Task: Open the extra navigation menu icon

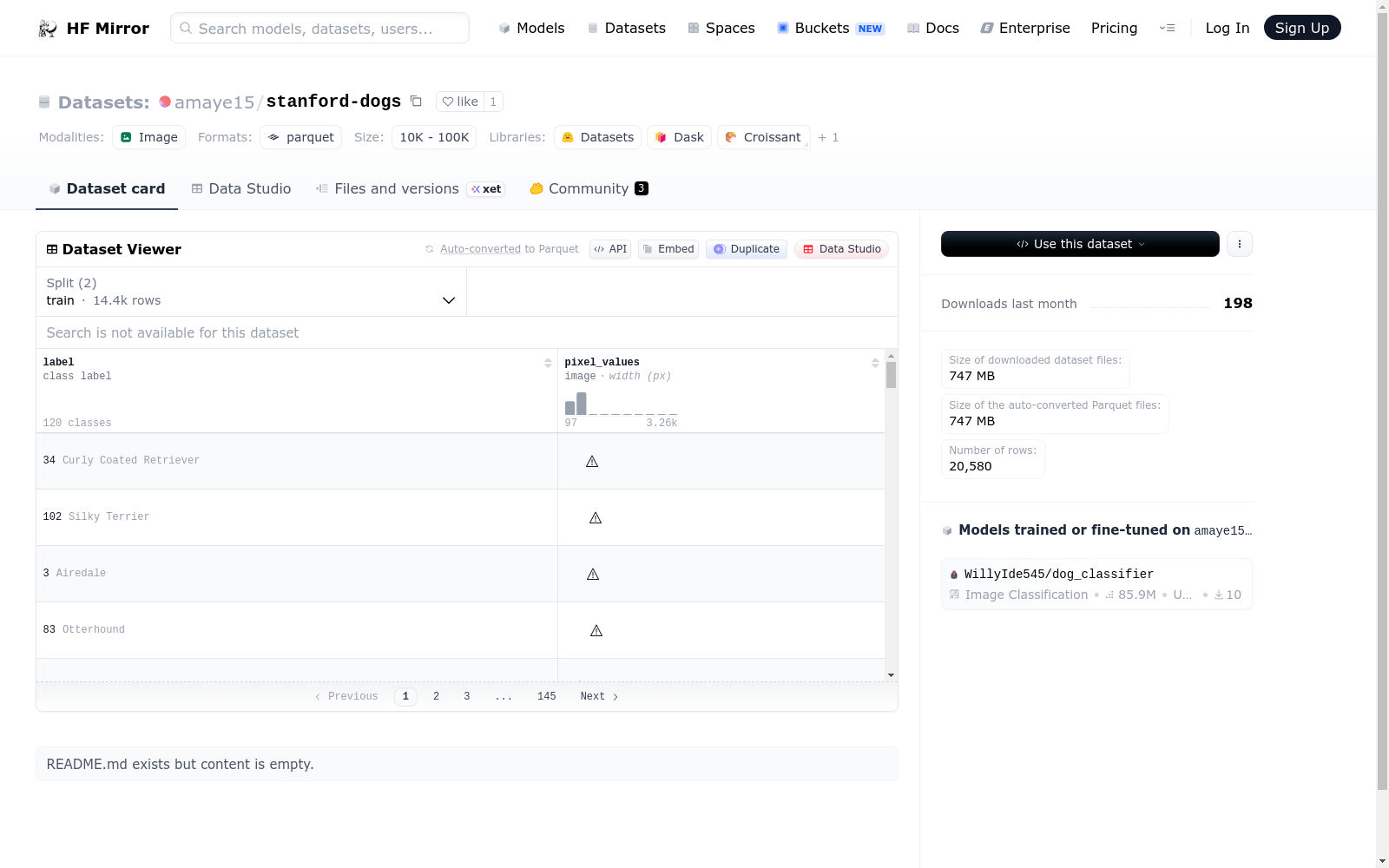Action: coord(1167,28)
